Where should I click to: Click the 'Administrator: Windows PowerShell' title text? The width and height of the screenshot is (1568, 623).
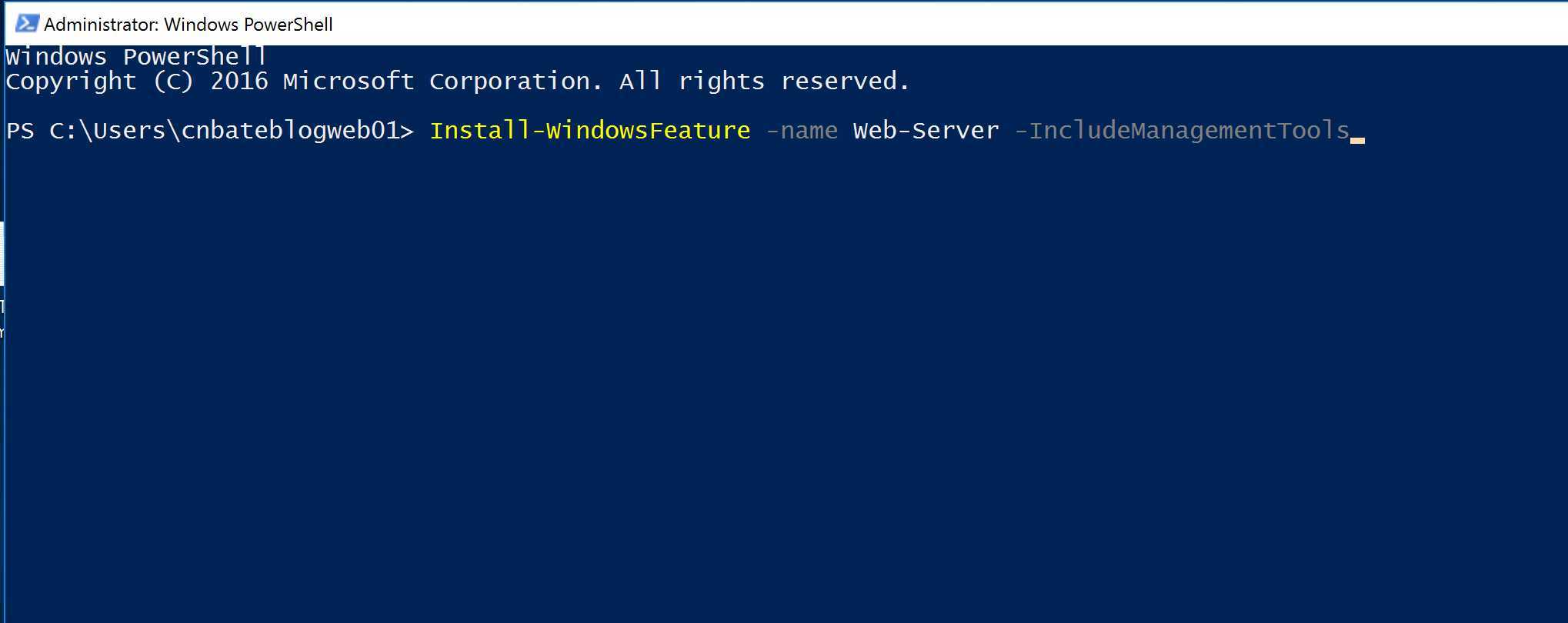coord(188,25)
